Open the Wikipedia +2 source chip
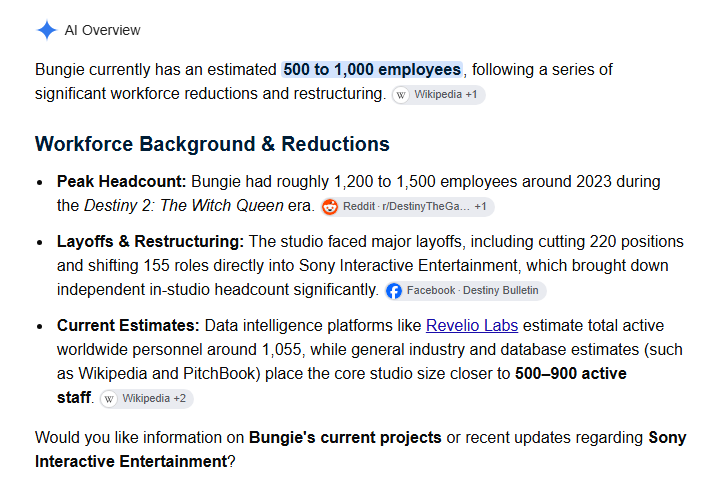 147,399
